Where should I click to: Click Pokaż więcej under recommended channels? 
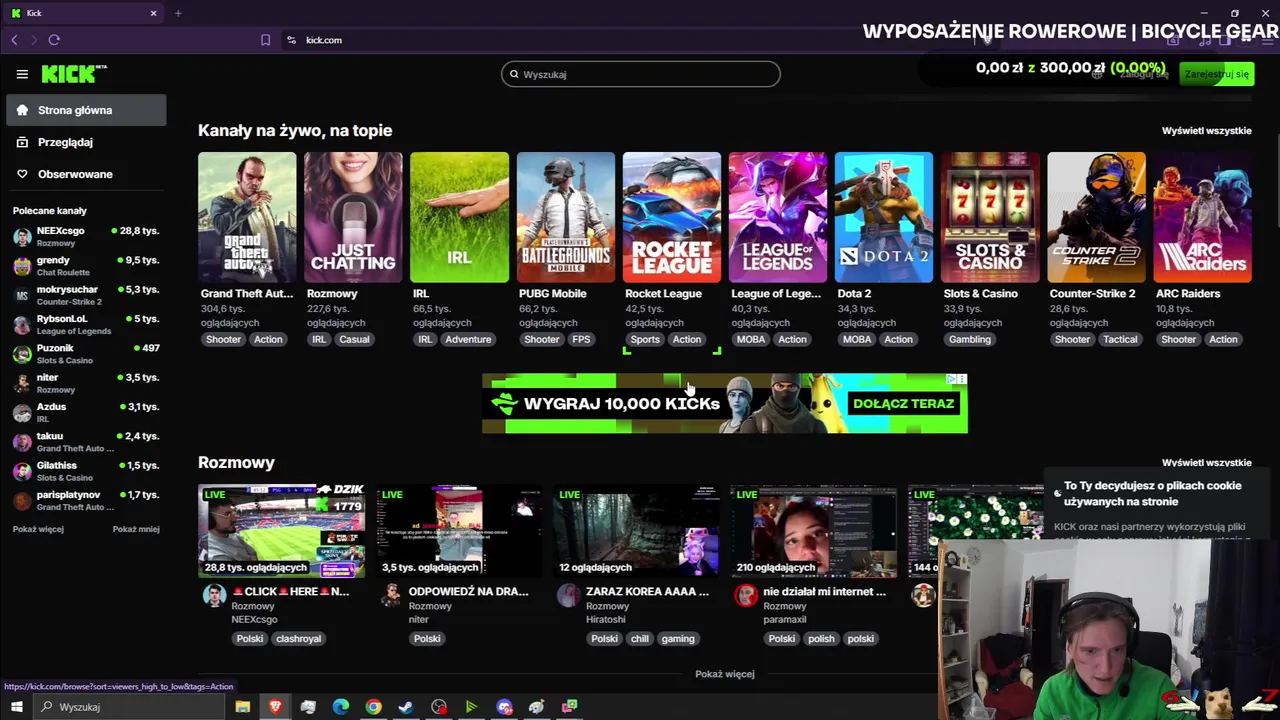(38, 529)
